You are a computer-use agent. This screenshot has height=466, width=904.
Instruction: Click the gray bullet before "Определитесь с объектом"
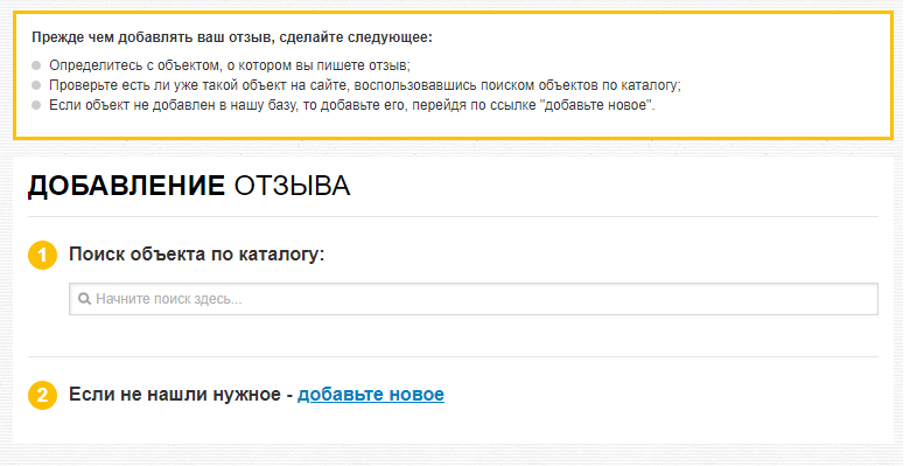click(37, 66)
